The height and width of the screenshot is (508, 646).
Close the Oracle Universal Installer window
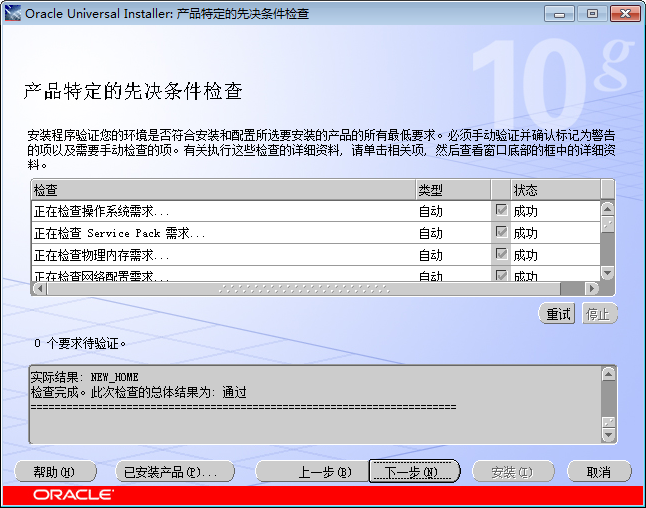[x=625, y=14]
